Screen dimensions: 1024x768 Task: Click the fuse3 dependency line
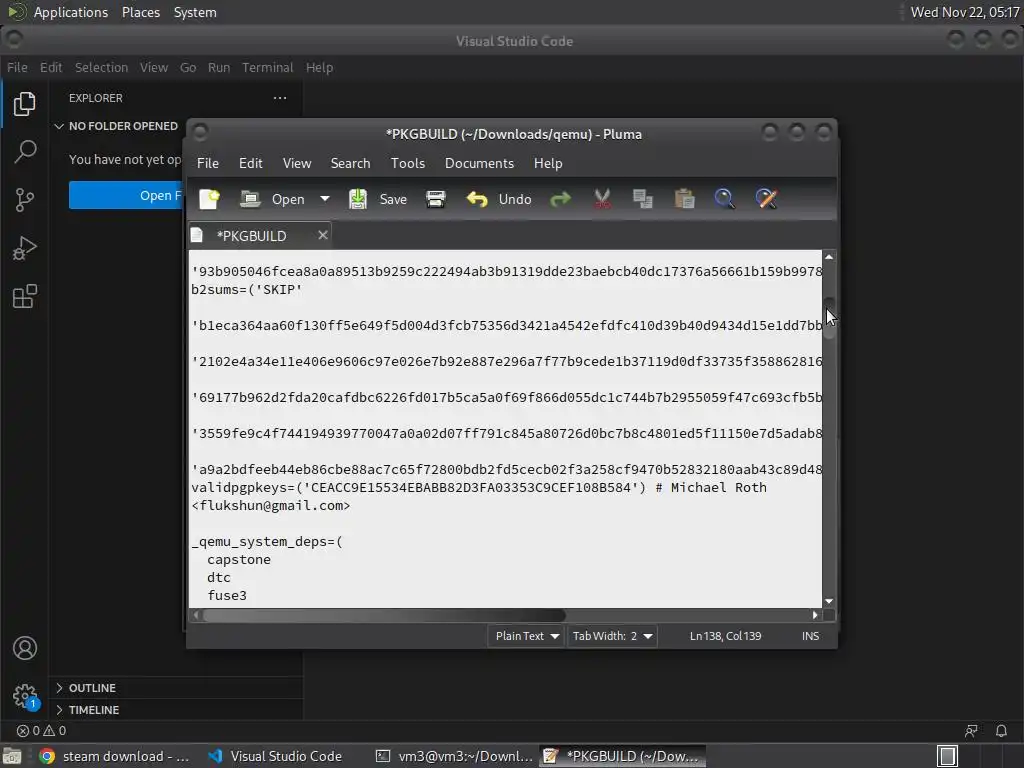pos(227,596)
